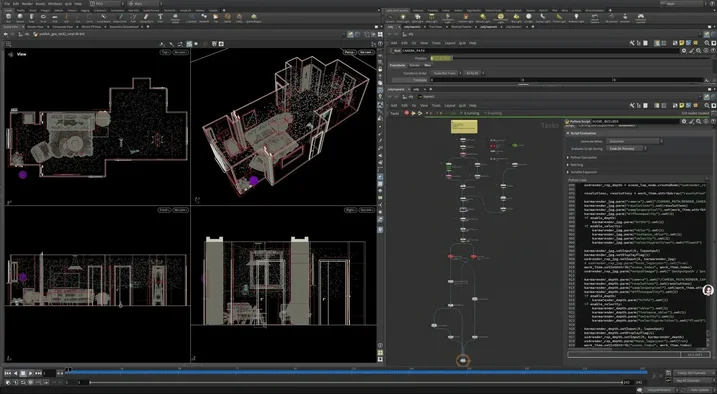Open the Assets menu
Image resolution: width=717 pixels, height=394 pixels.
tap(40, 4)
